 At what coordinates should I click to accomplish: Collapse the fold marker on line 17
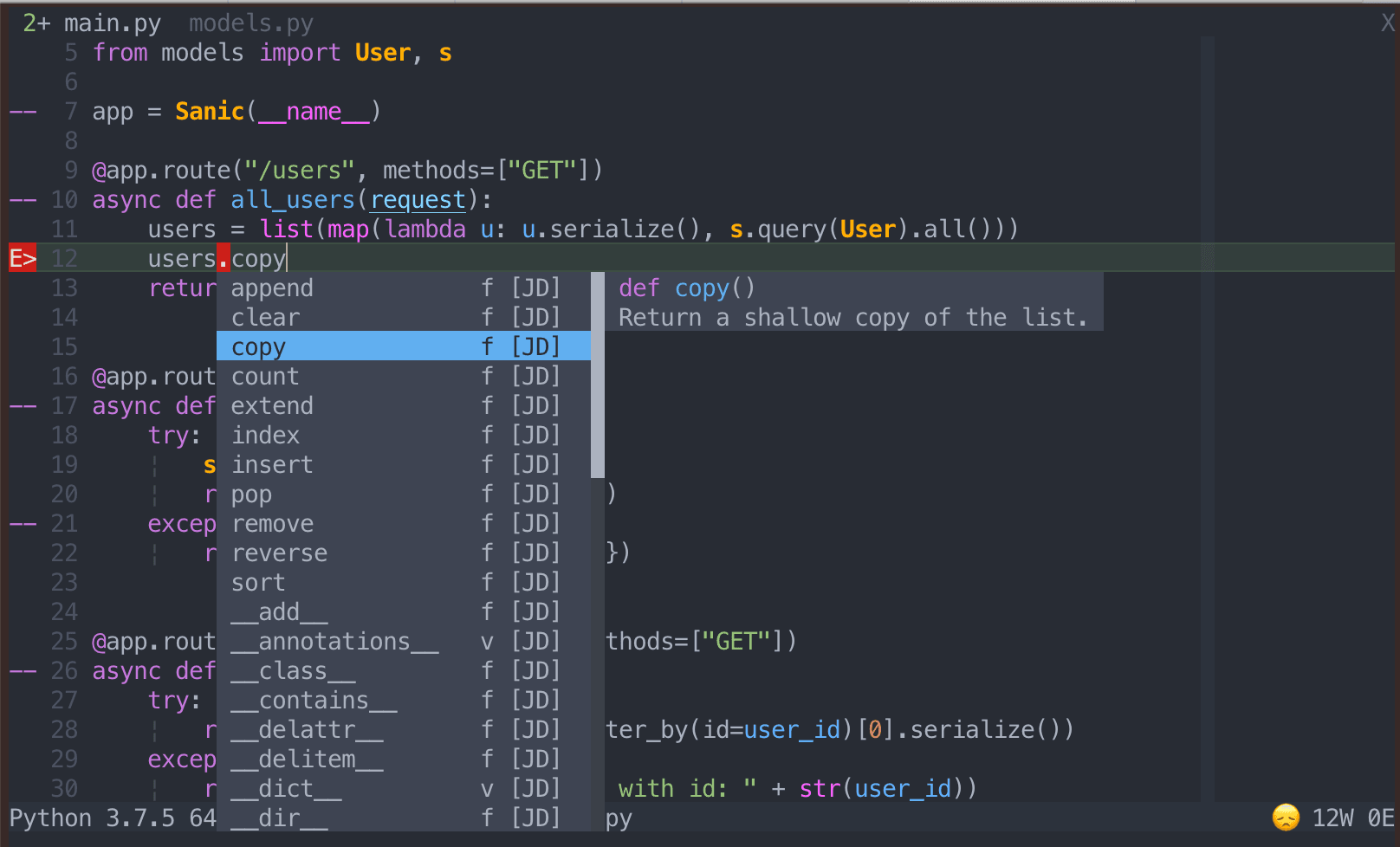[x=23, y=405]
